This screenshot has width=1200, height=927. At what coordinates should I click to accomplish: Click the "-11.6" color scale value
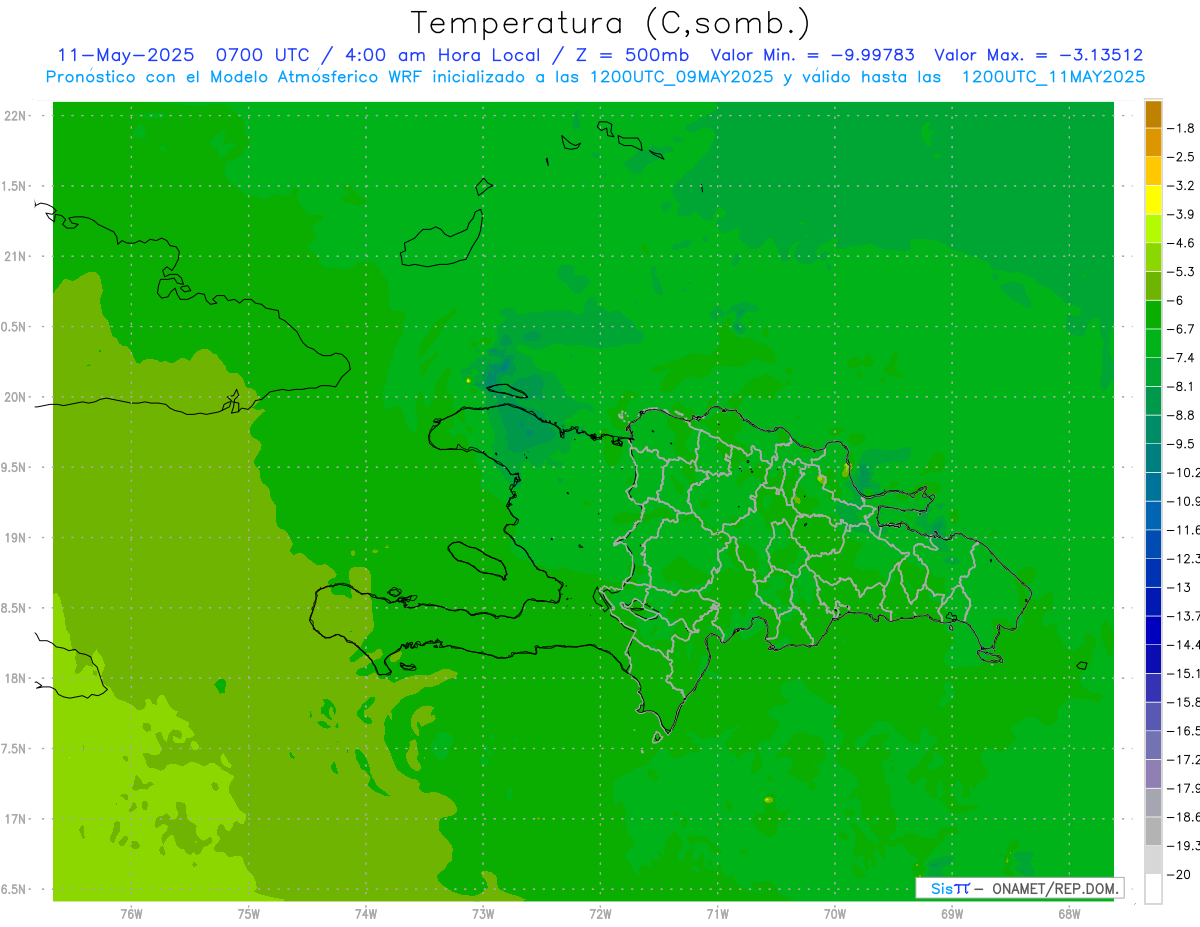pos(1183,529)
